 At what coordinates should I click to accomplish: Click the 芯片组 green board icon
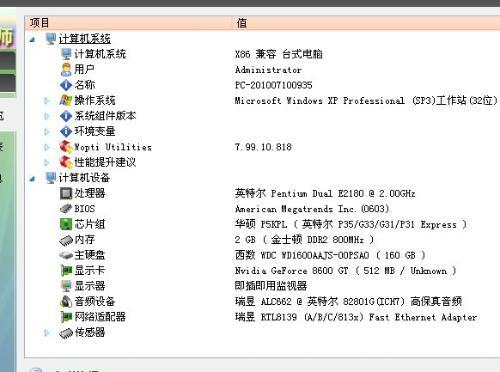tap(66, 224)
